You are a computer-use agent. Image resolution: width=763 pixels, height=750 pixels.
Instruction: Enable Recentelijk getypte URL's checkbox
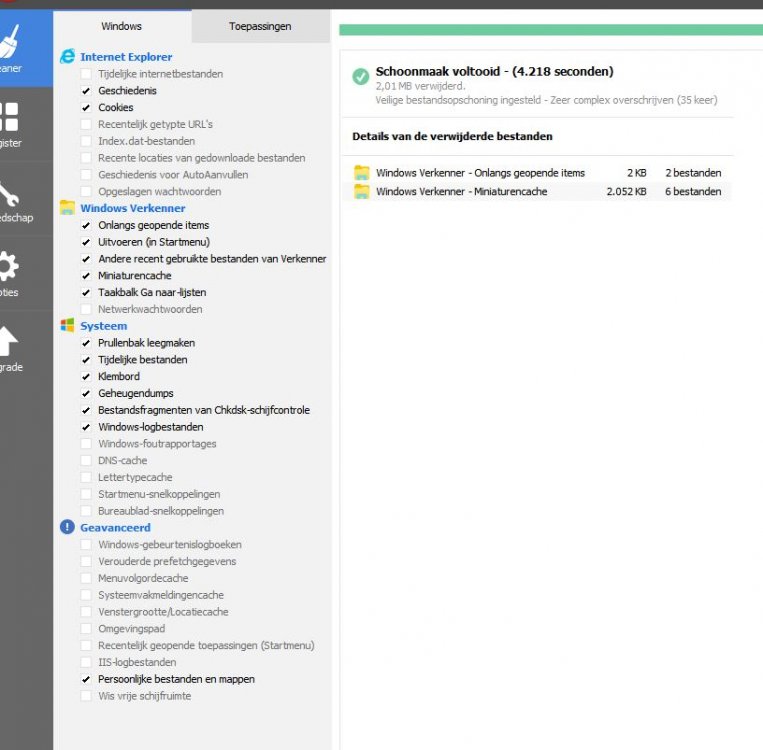tap(86, 124)
